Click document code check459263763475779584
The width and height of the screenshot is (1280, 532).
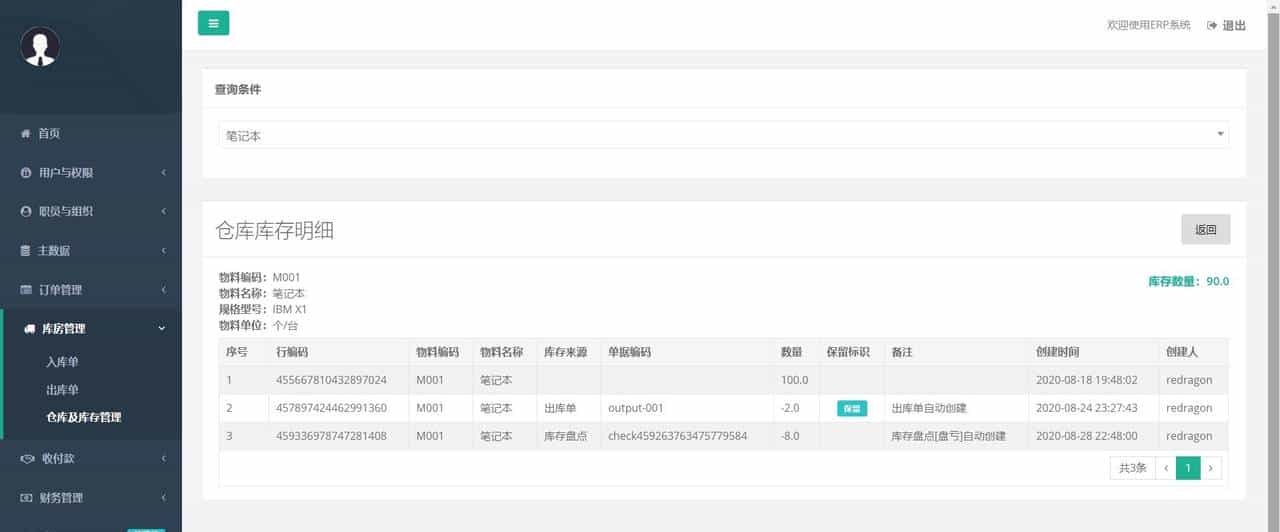click(x=678, y=436)
